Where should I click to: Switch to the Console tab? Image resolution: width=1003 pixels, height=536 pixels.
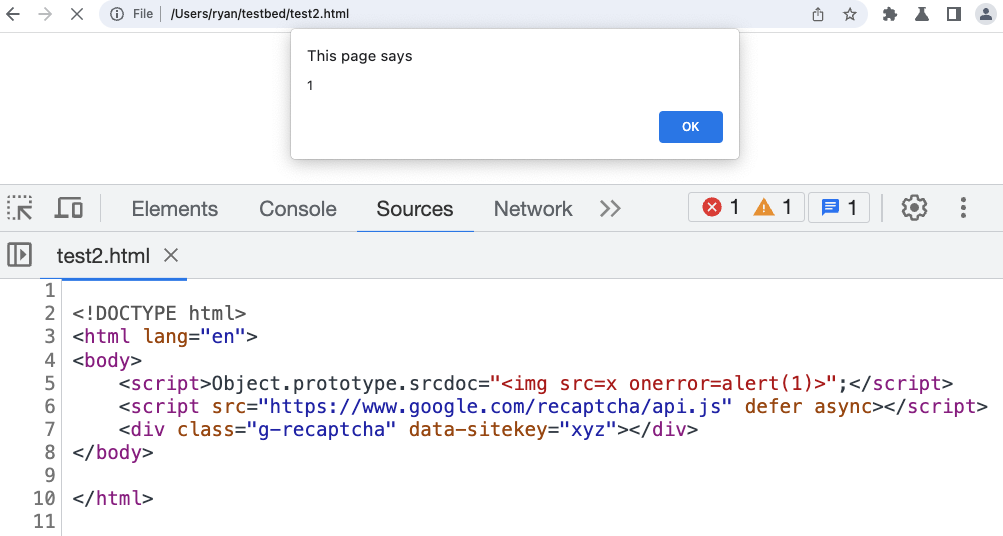coord(297,209)
